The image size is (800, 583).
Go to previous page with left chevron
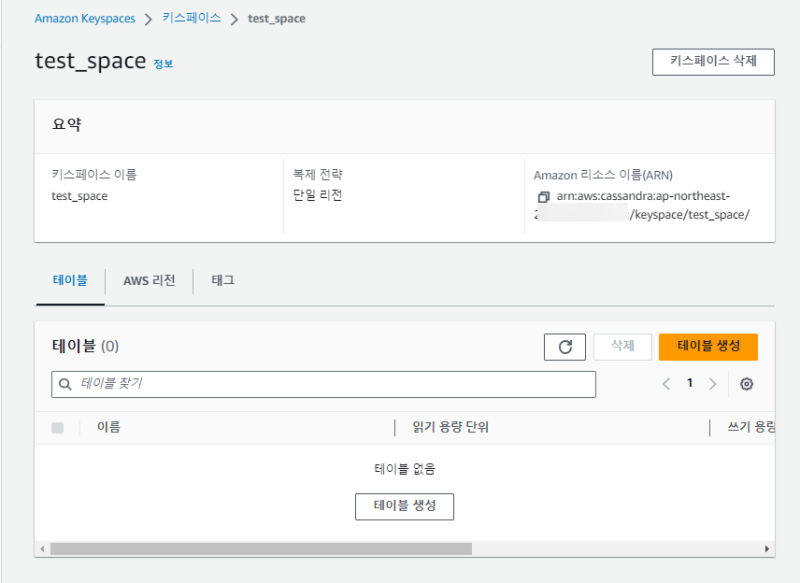click(x=666, y=384)
